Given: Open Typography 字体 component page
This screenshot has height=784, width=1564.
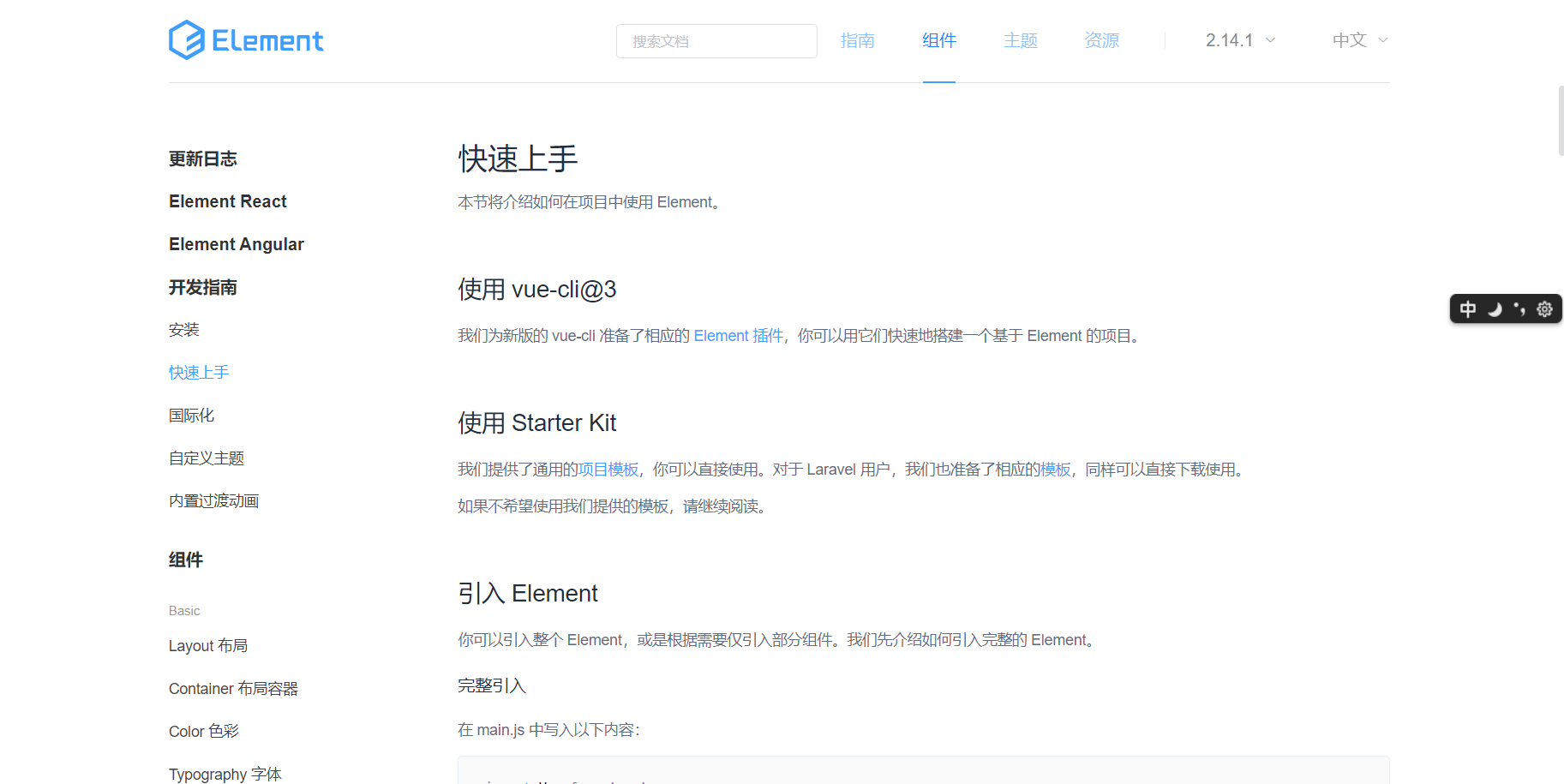Looking at the screenshot, I should (x=225, y=775).
